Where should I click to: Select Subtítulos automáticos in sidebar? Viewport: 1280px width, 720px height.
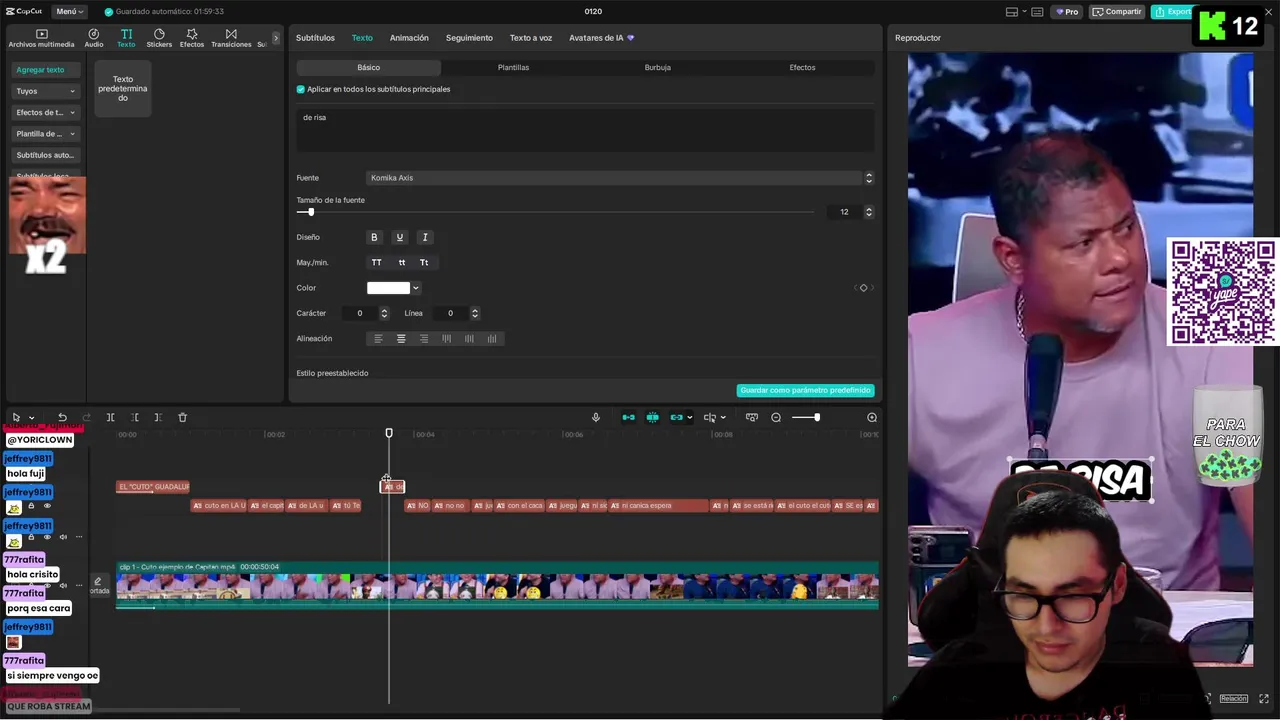point(46,155)
